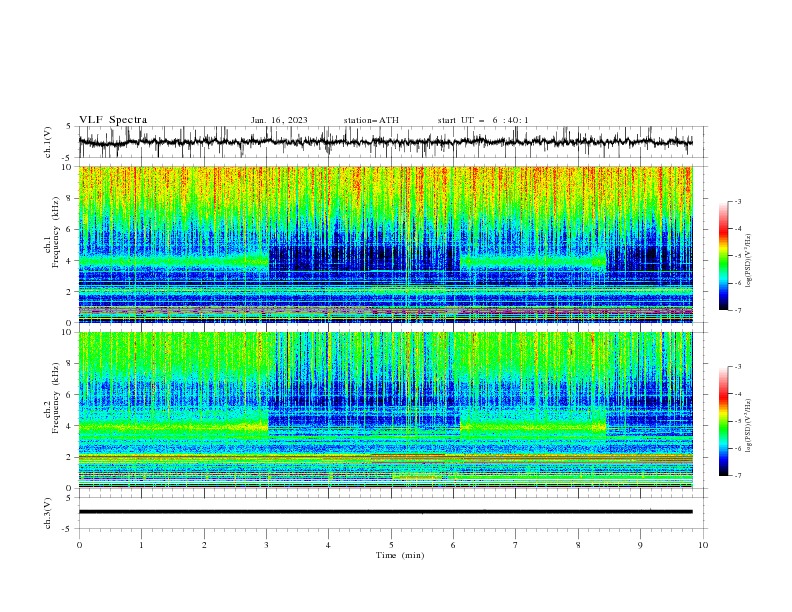Click ch.2 colorbar "log(PSD)(V²/Hz)" label
Viewport: 792px width, 612px height.
[748, 426]
